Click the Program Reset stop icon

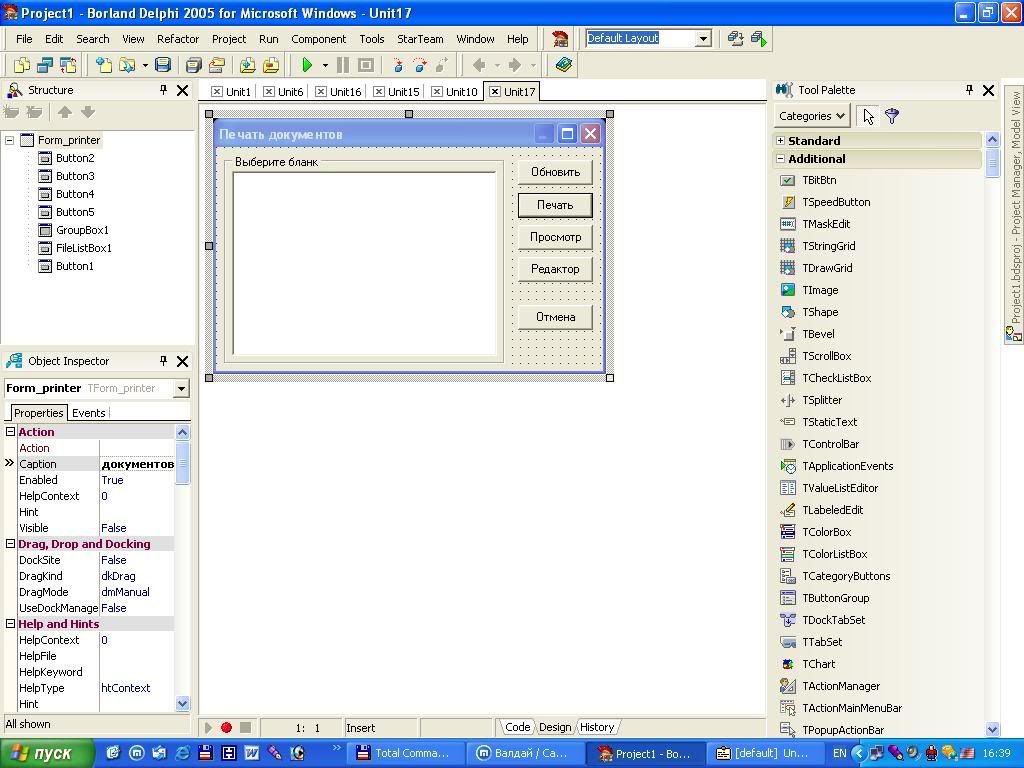point(366,65)
